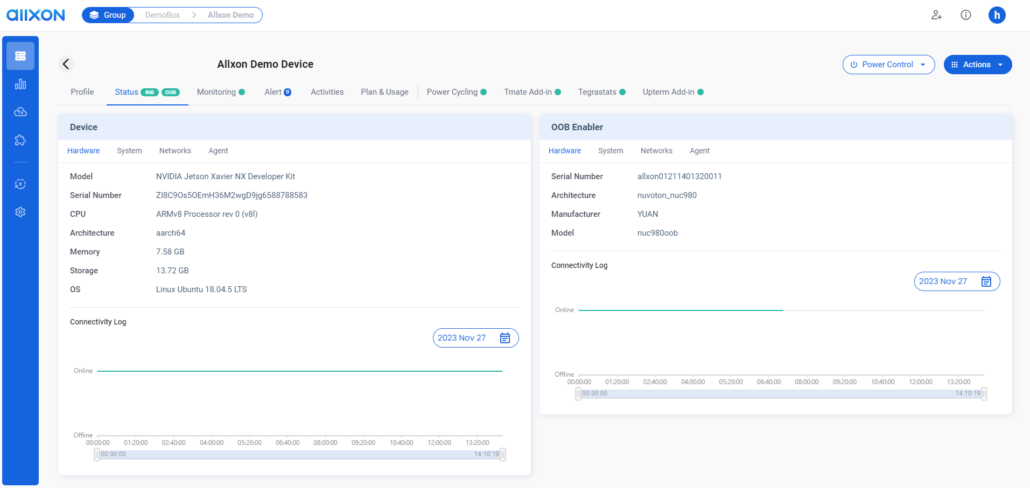This screenshot has height=488, width=1030.
Task: Go back with the left chevron arrow
Action: (66, 64)
